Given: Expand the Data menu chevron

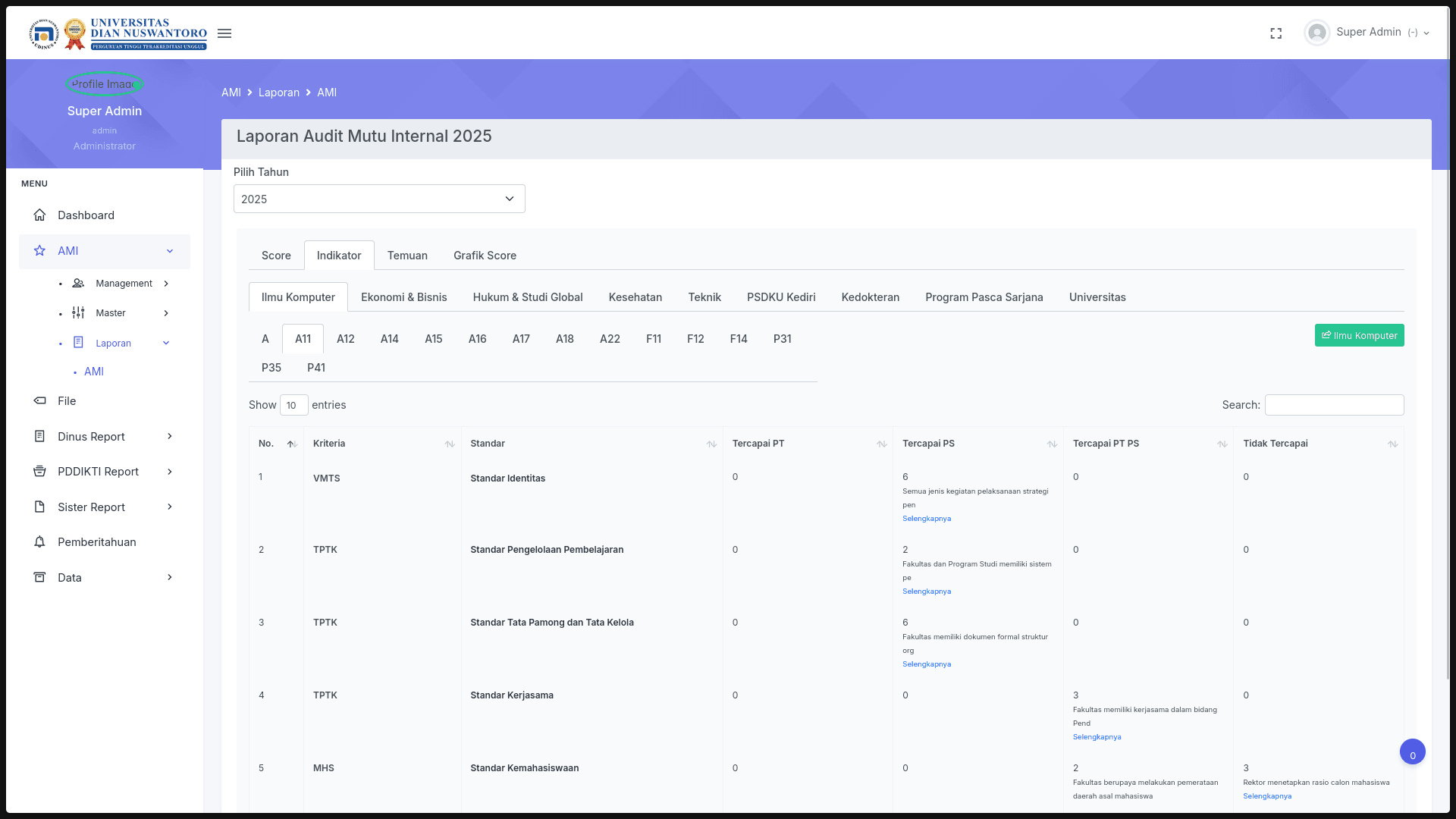Looking at the screenshot, I should click(170, 578).
